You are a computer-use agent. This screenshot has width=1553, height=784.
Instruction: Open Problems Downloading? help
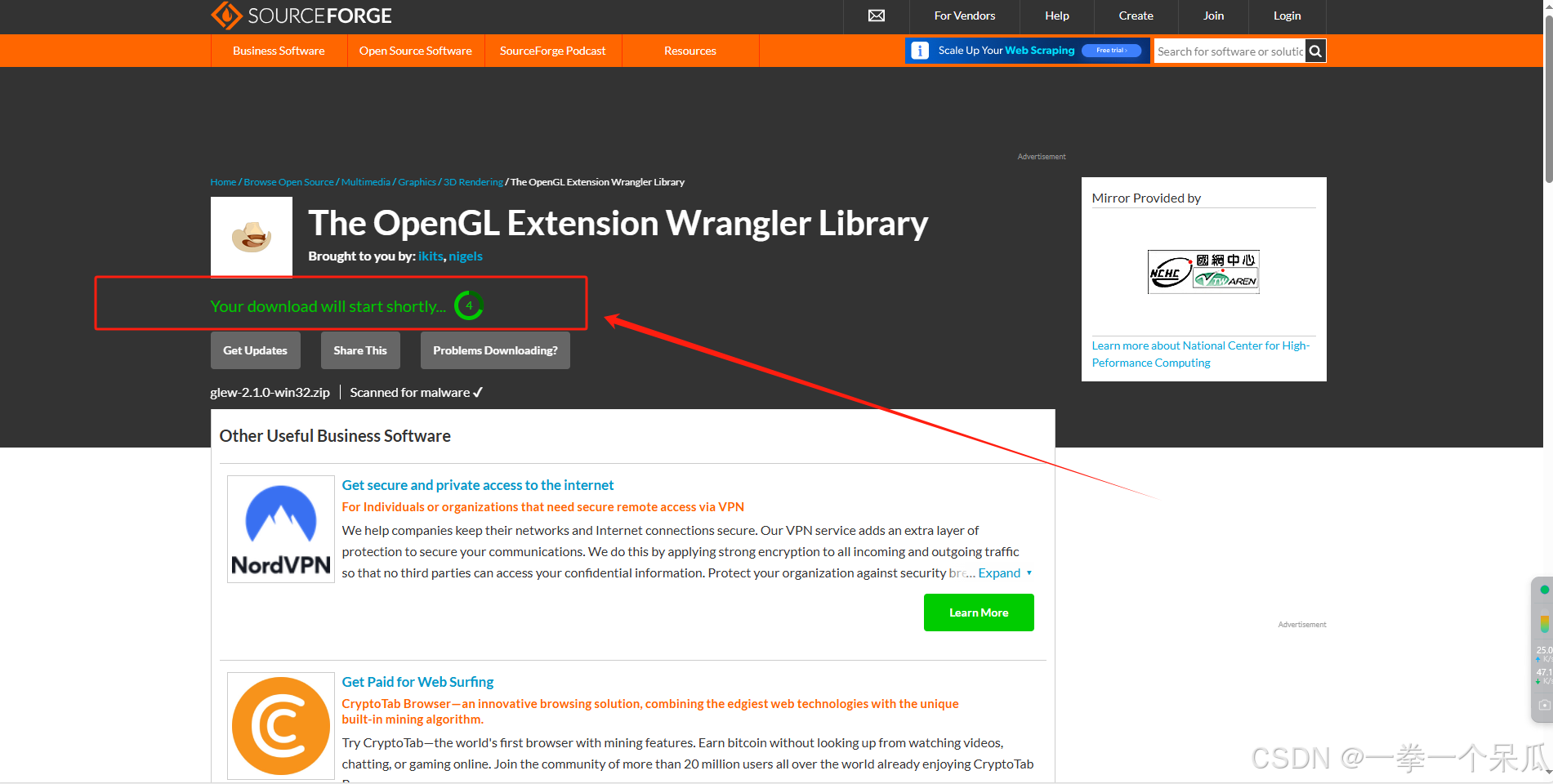(494, 350)
